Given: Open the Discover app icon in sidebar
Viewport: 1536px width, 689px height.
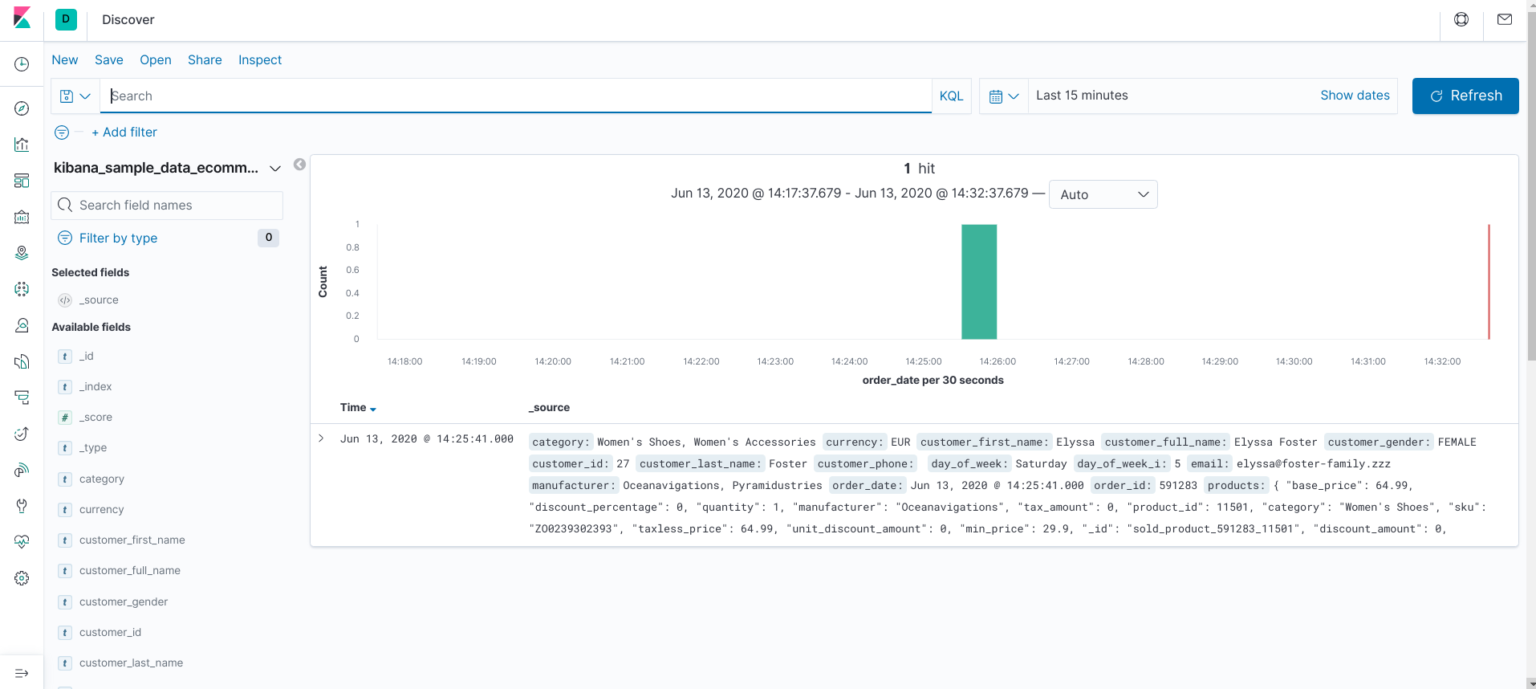Looking at the screenshot, I should point(21,108).
